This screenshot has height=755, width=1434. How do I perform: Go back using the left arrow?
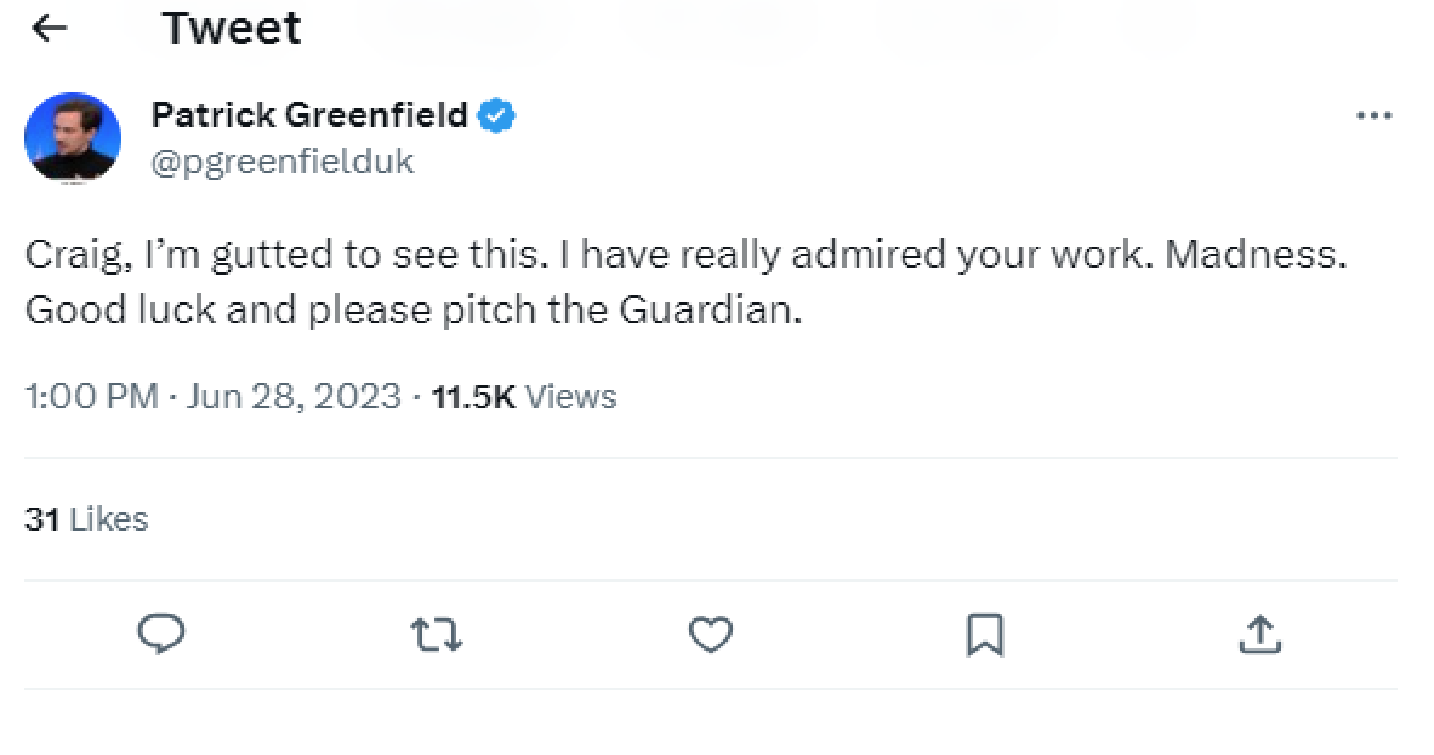[x=49, y=29]
